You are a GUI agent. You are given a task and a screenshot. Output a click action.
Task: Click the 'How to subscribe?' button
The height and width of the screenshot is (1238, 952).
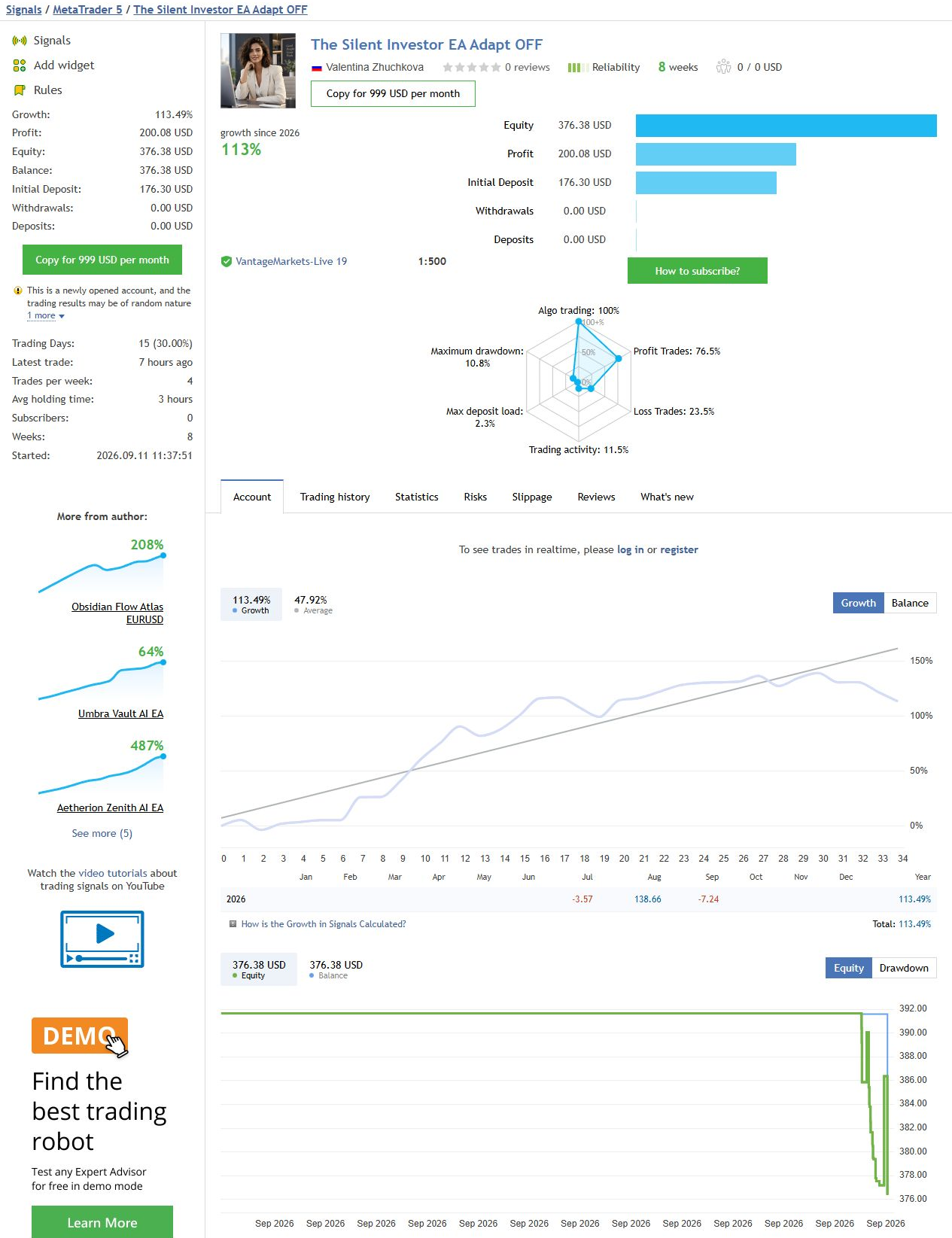coord(698,271)
